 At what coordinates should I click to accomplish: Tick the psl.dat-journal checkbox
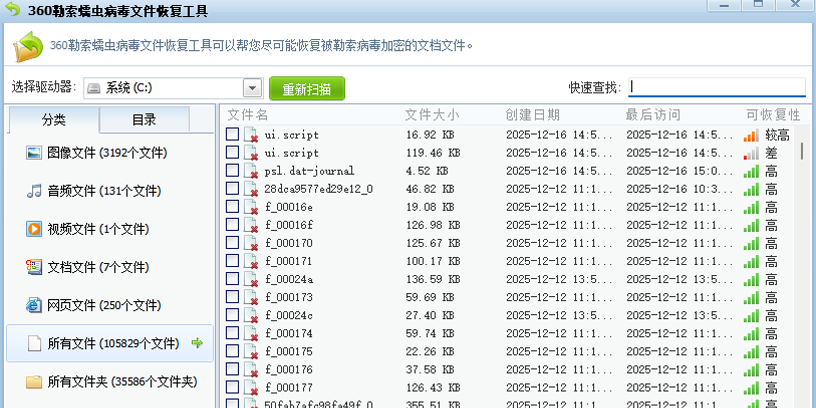point(233,170)
